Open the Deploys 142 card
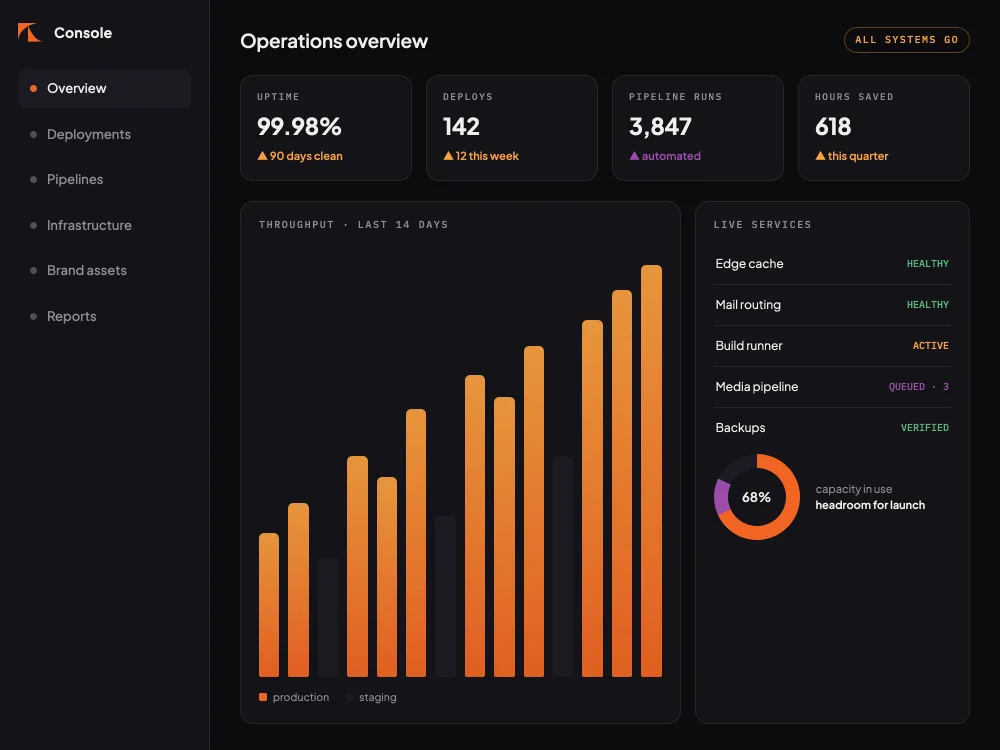1000x750 pixels. (x=511, y=128)
